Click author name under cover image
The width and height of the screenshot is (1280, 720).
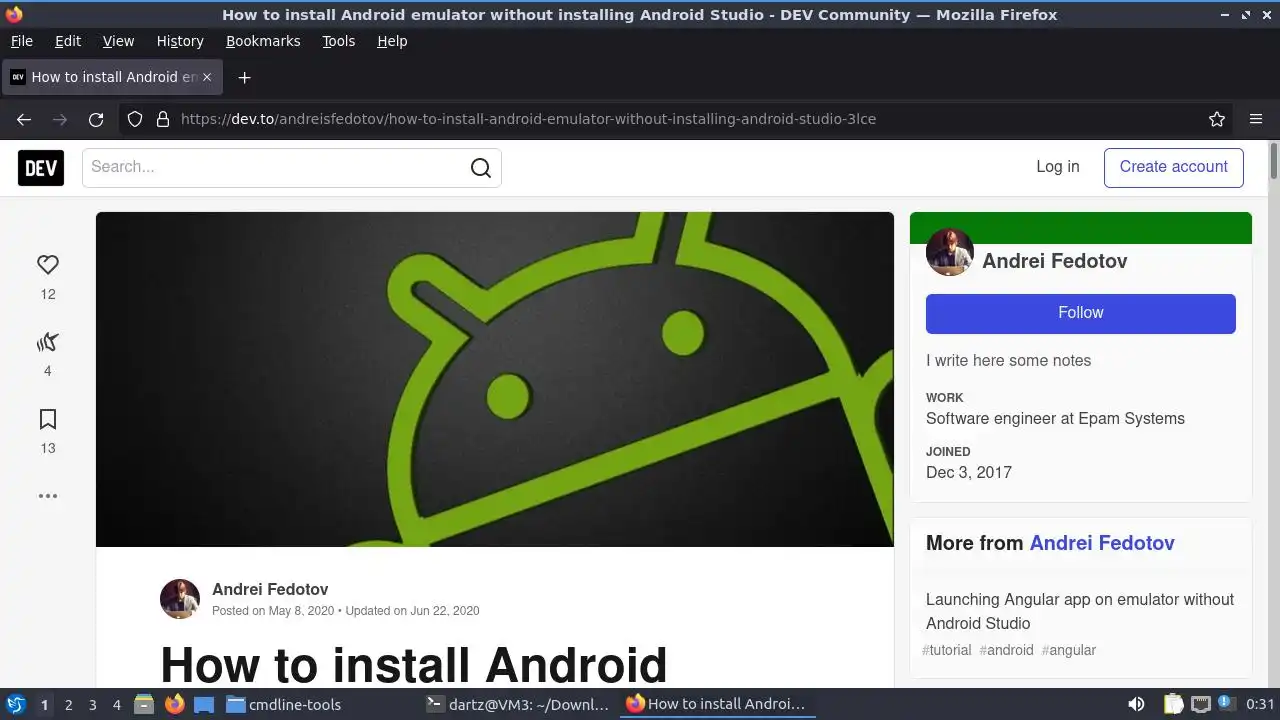click(270, 589)
